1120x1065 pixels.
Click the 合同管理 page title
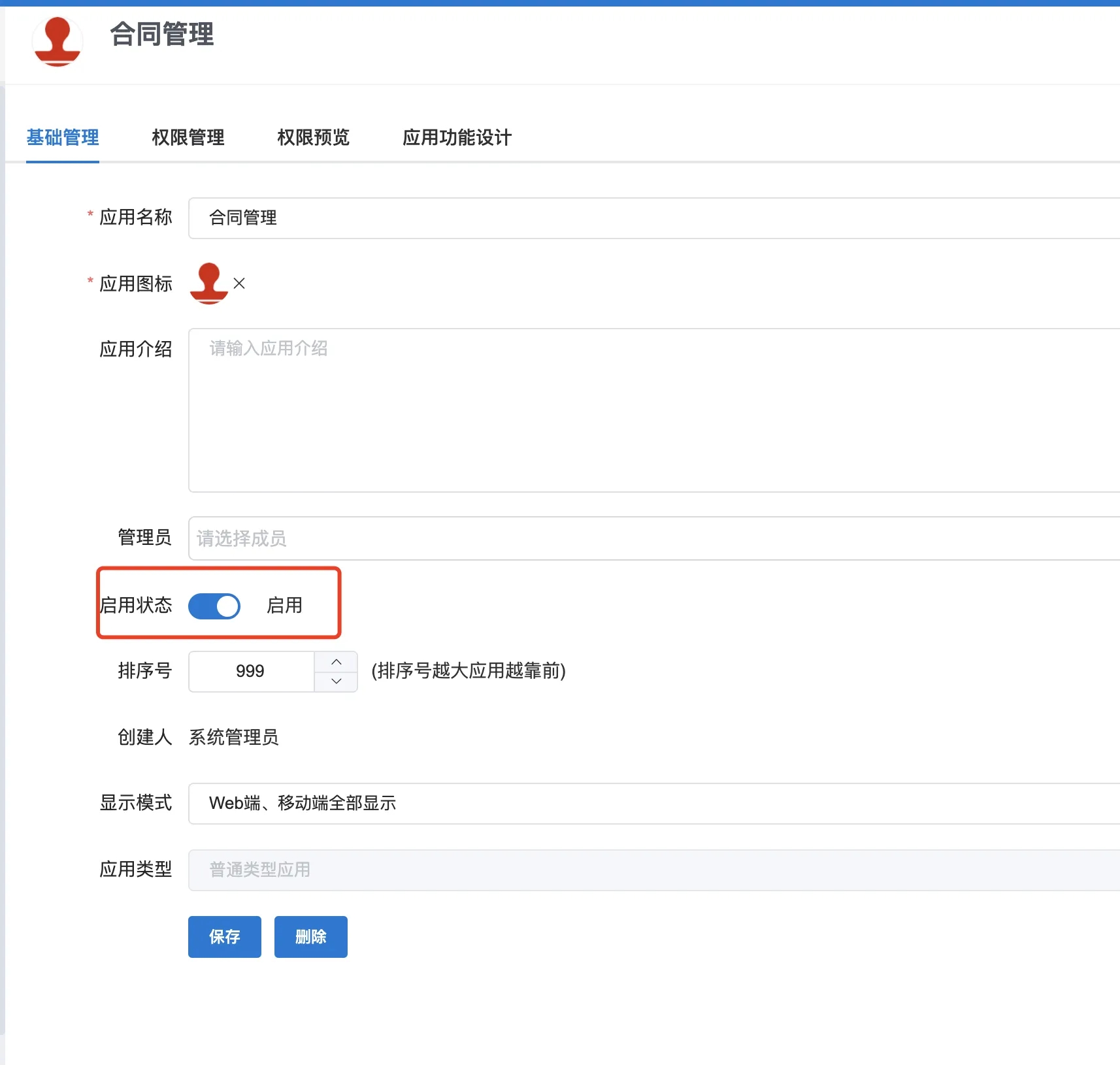(161, 34)
